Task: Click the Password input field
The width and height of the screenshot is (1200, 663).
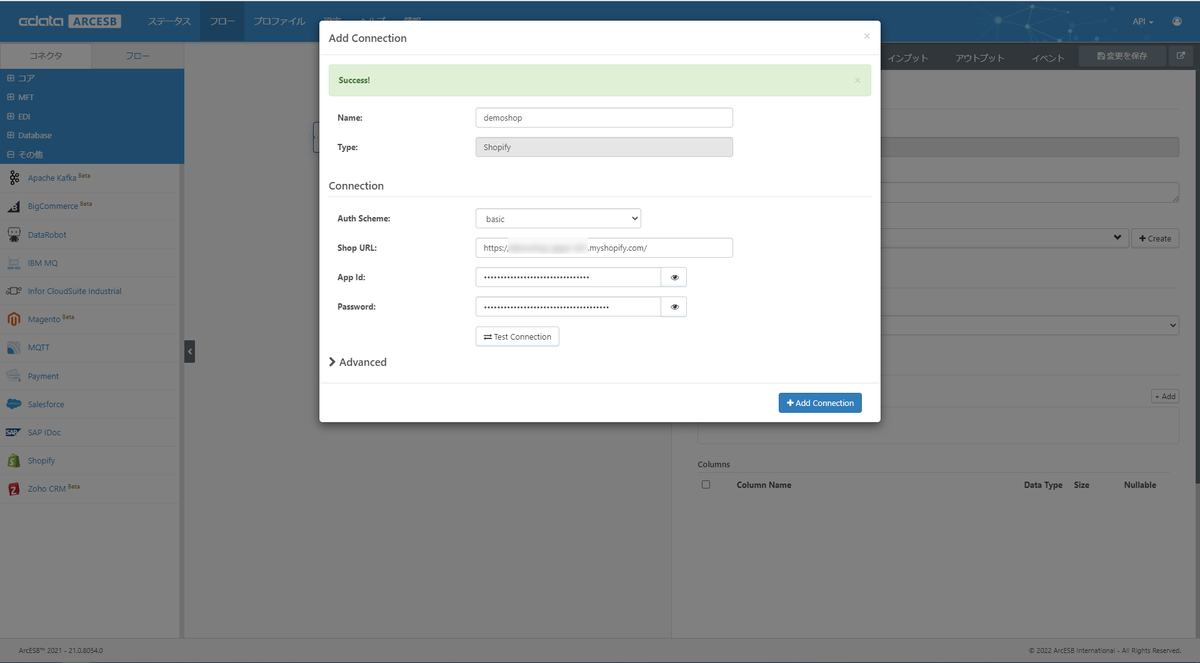Action: 568,307
